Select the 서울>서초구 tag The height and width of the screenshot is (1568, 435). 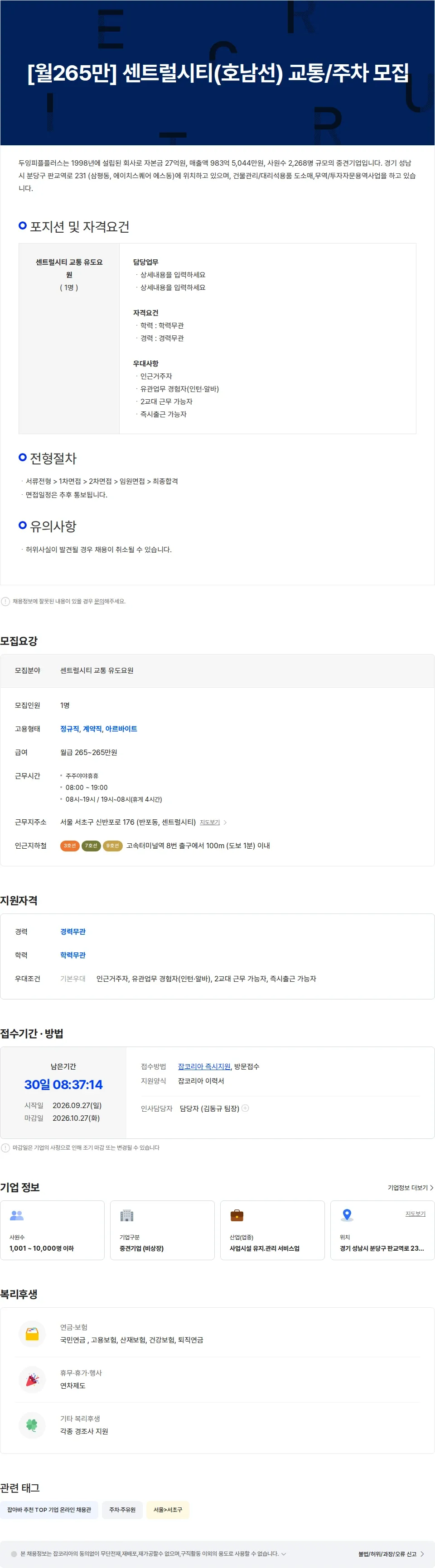coord(168,1510)
